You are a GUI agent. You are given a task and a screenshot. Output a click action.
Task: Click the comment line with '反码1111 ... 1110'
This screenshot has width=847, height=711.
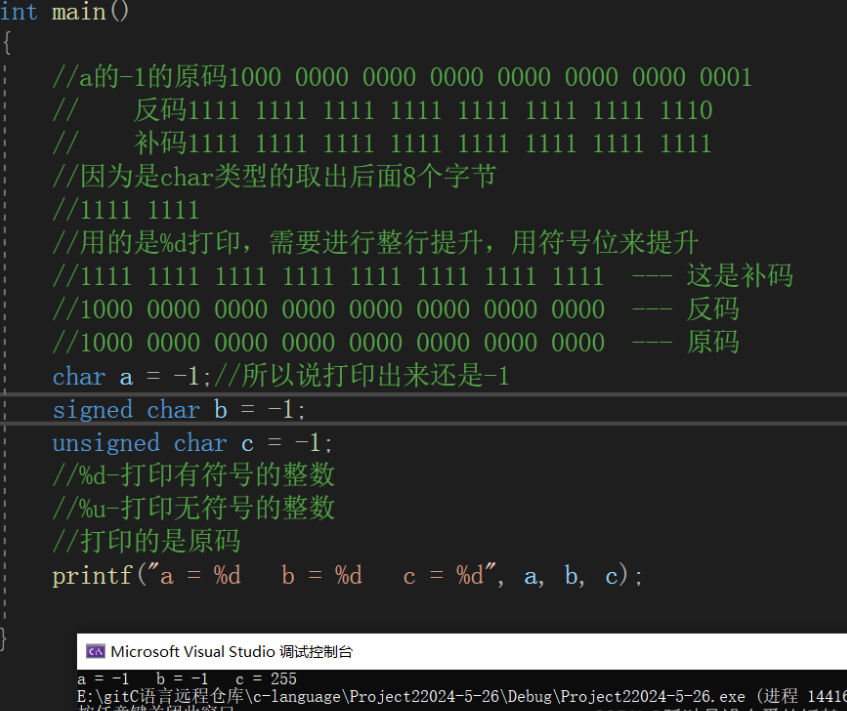click(382, 110)
